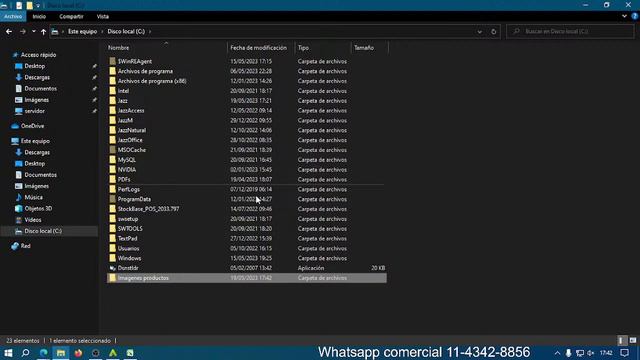Screen dimensions: 640x360
Task: Switch to the Vista ribbon tab
Action: click(103, 16)
